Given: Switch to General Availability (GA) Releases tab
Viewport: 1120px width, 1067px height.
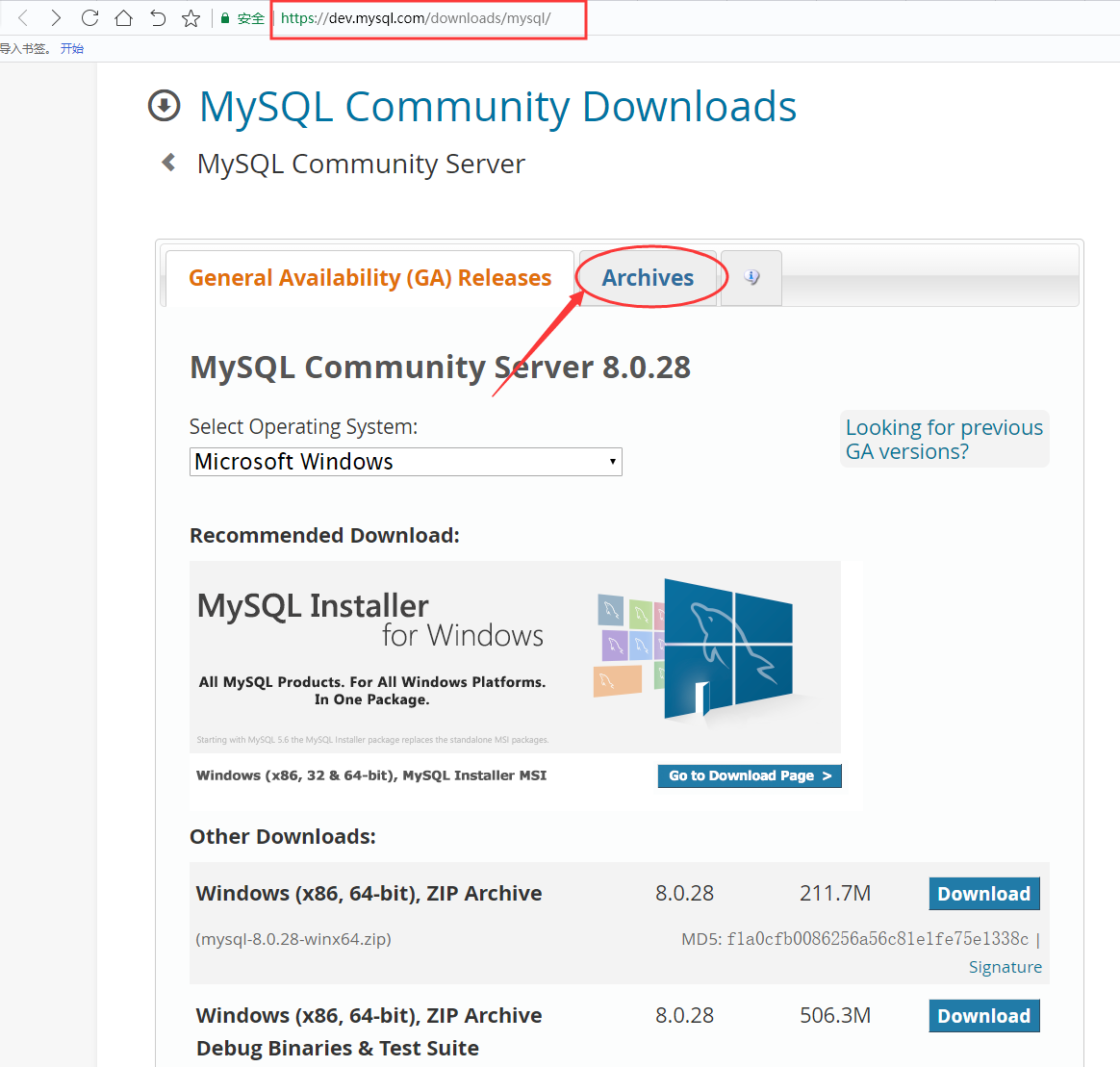Looking at the screenshot, I should point(370,278).
